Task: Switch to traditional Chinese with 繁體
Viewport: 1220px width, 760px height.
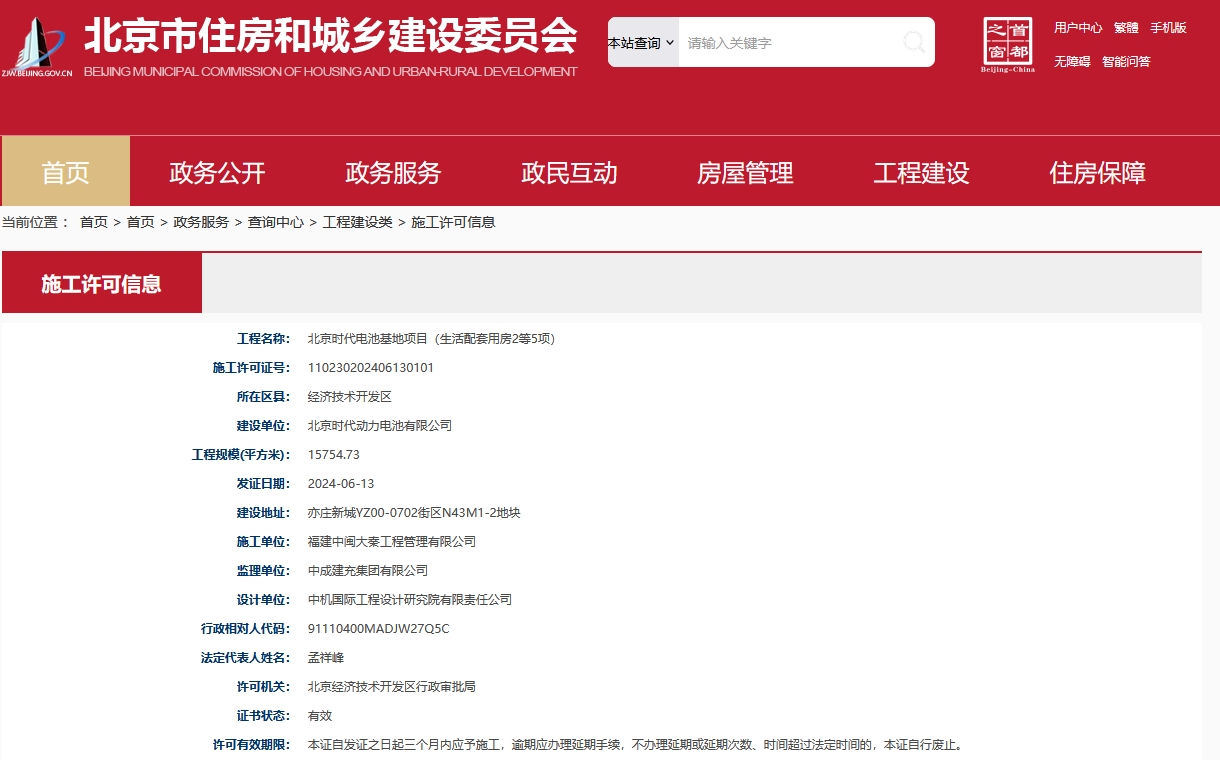Action: [1126, 28]
